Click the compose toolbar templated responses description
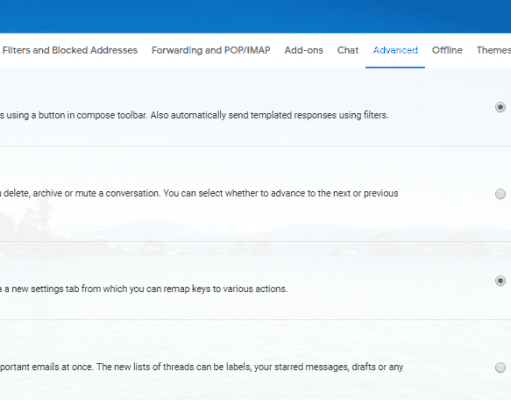This screenshot has height=400, width=511. pos(194,115)
